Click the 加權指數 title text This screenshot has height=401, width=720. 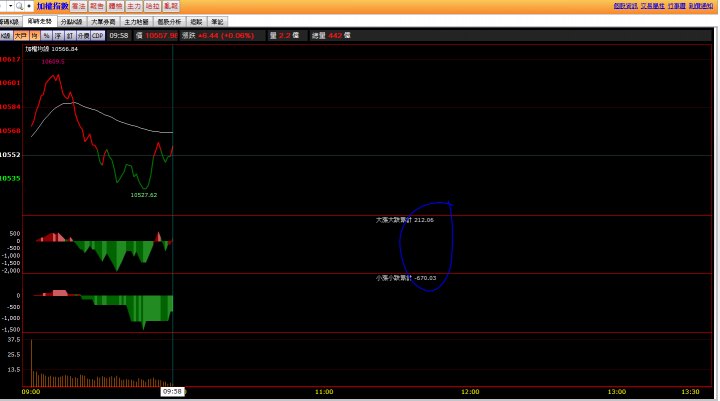pos(52,6)
